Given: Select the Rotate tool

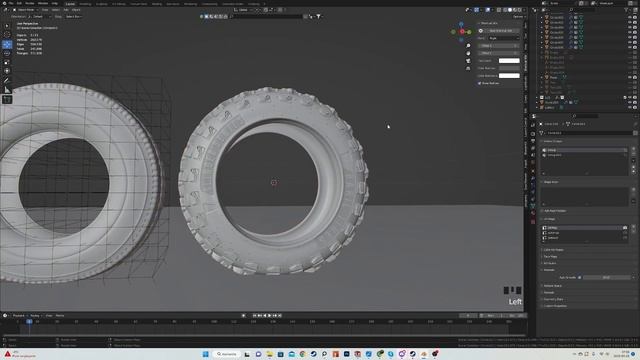Looking at the screenshot, I should [x=7, y=53].
